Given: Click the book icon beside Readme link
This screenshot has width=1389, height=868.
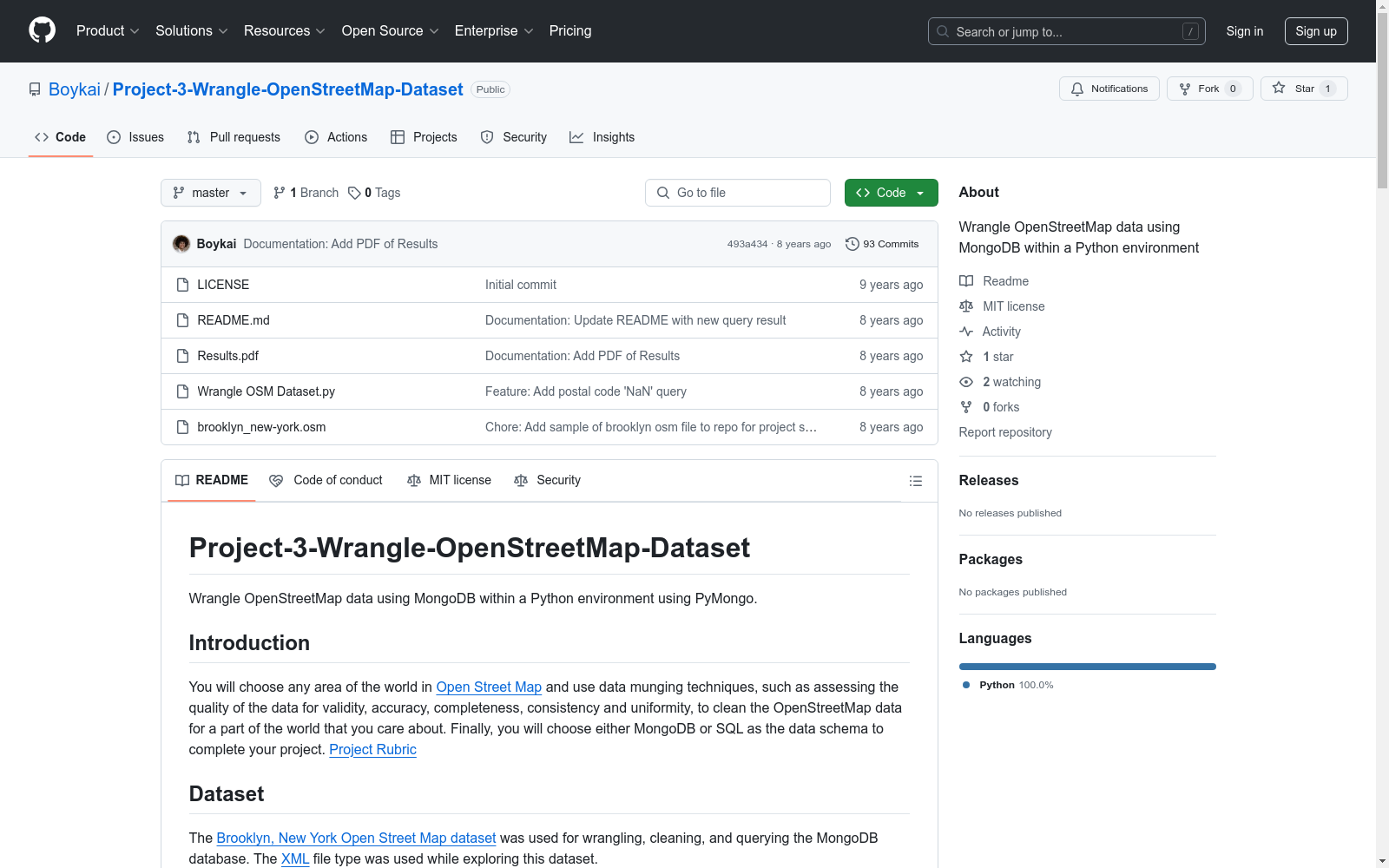Looking at the screenshot, I should [966, 281].
